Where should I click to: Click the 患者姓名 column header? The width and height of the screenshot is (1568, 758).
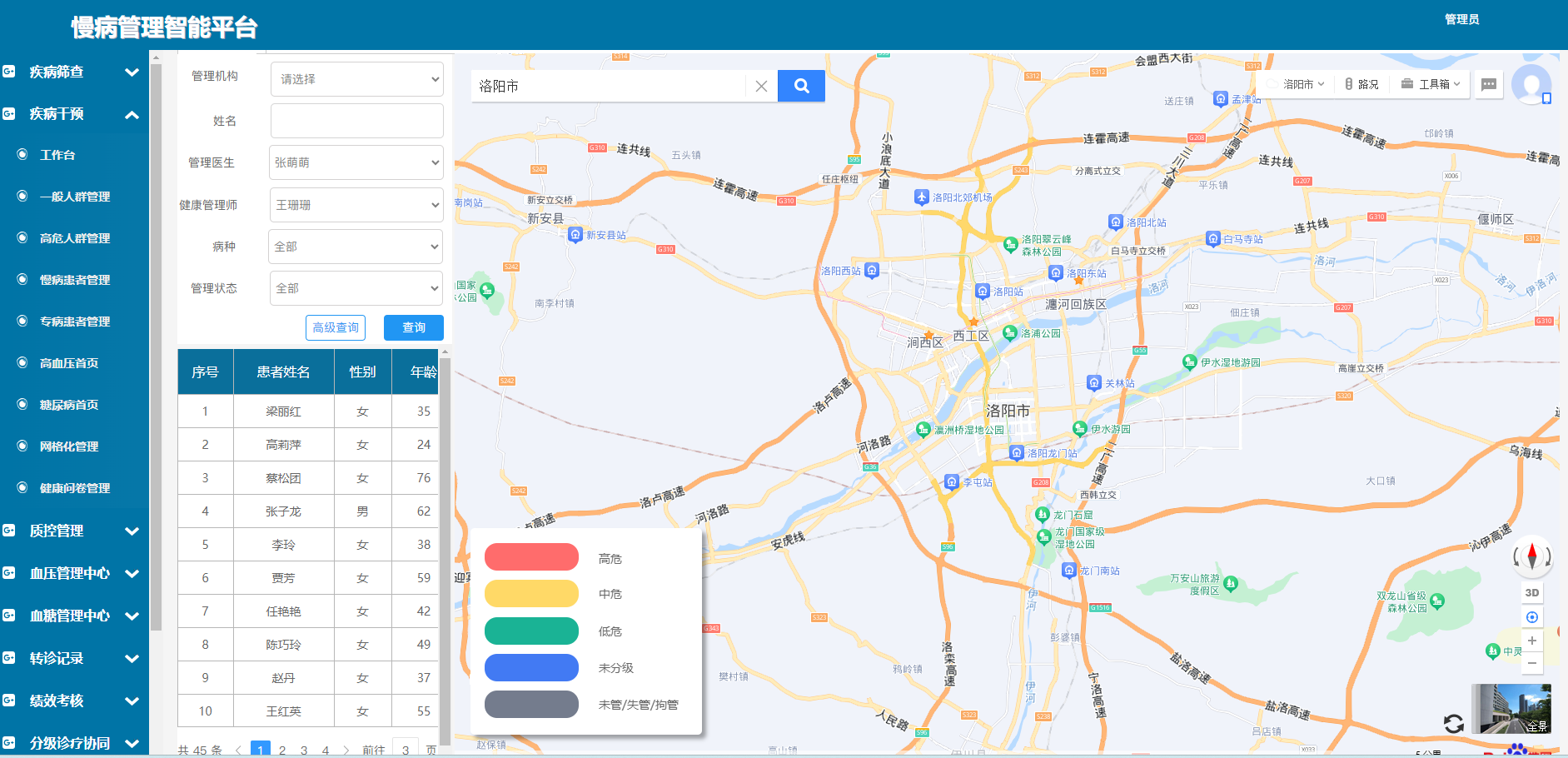(283, 372)
